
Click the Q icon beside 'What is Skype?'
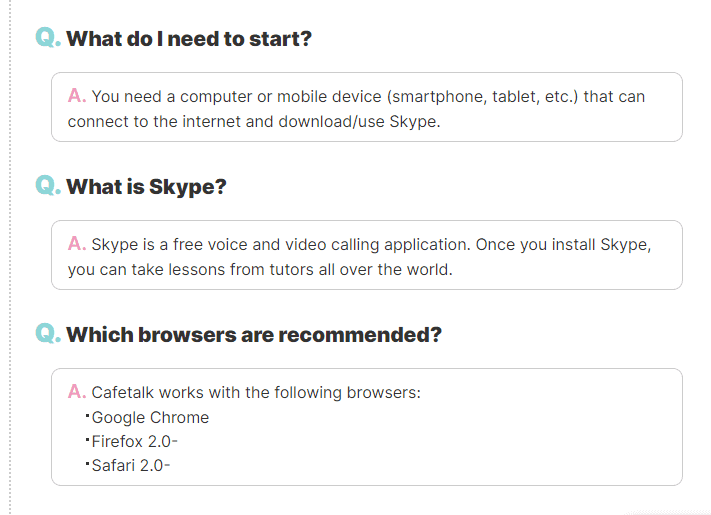coord(47,186)
